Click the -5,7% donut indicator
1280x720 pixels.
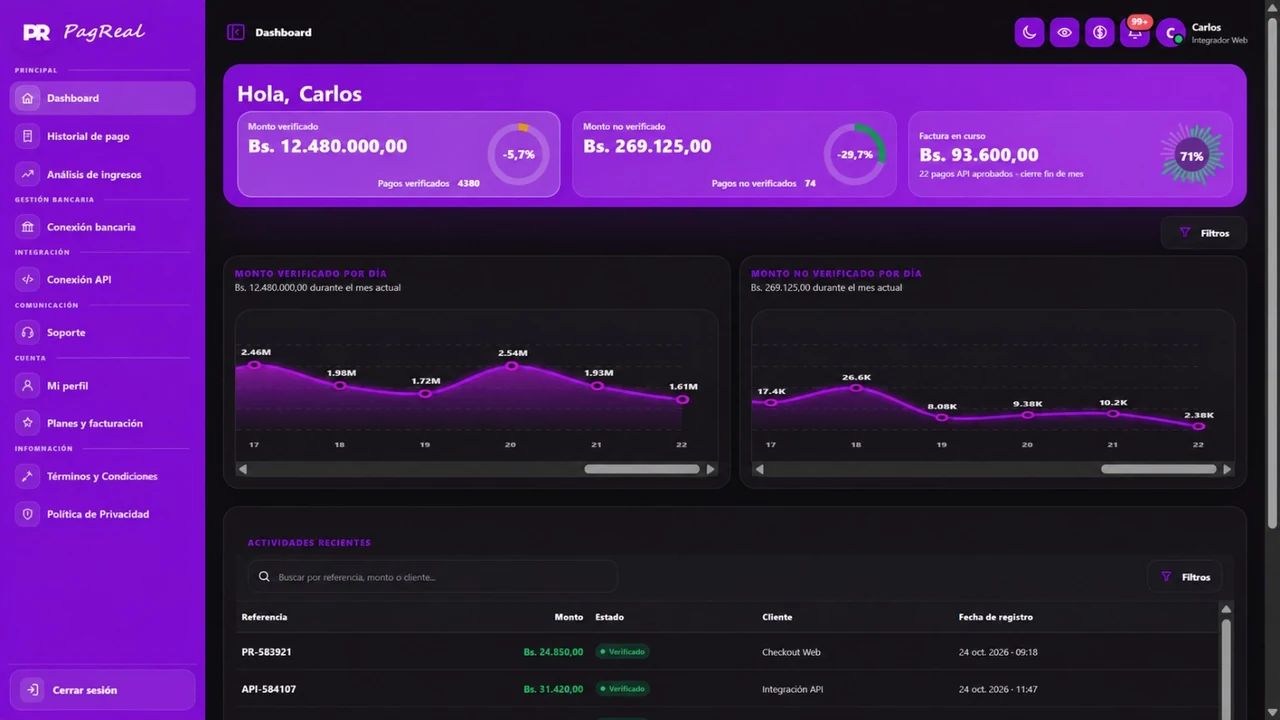point(518,154)
